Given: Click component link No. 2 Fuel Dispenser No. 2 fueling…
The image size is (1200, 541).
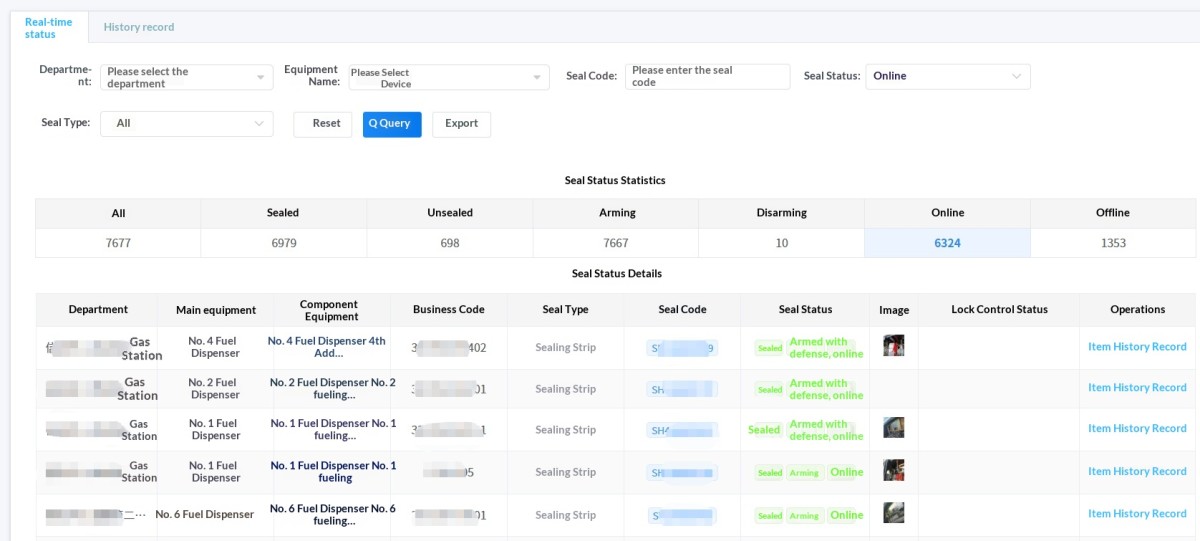Looking at the screenshot, I should pyautogui.click(x=333, y=389).
